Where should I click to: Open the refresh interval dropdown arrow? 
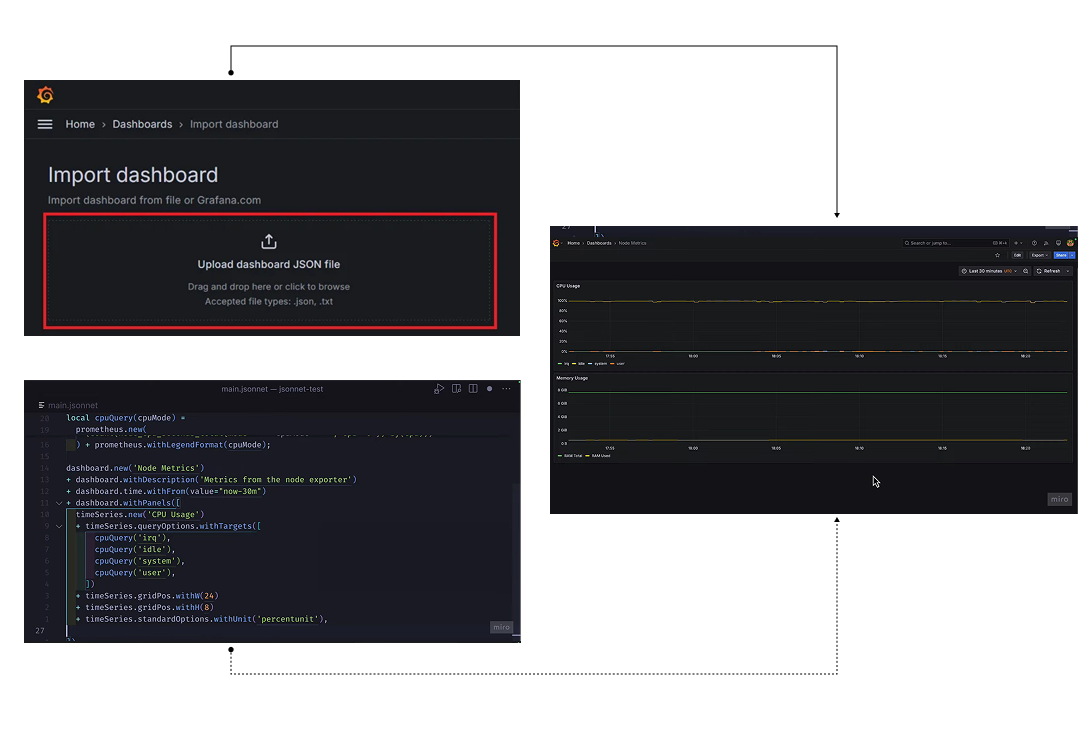1068,271
